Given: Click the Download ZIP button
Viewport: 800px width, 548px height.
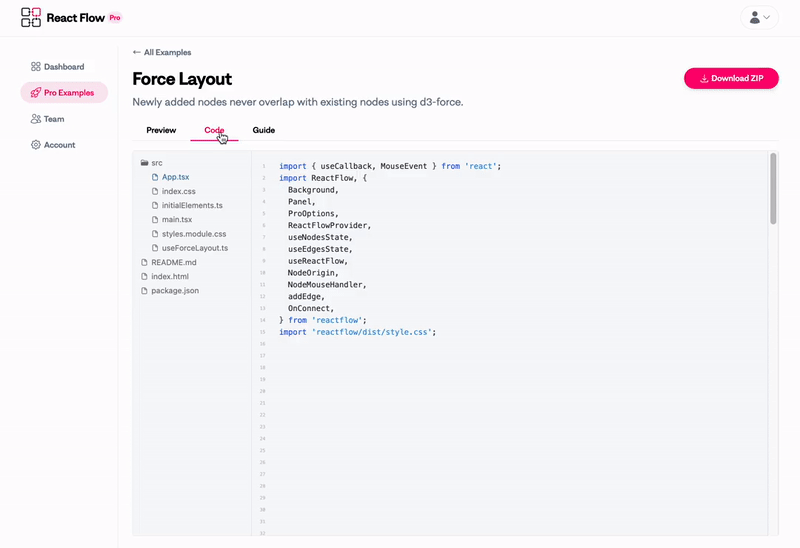Looking at the screenshot, I should tap(731, 78).
